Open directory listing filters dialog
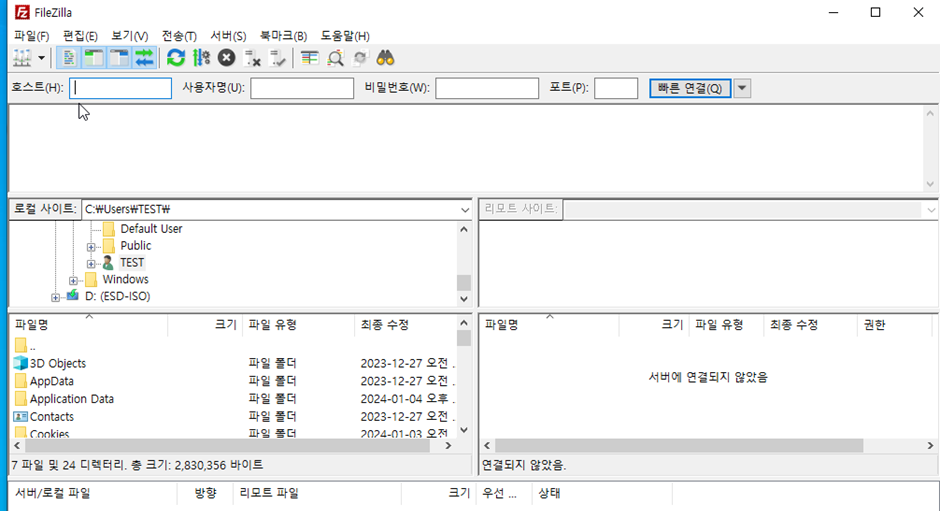The image size is (940, 511). pyautogui.click(x=309, y=58)
